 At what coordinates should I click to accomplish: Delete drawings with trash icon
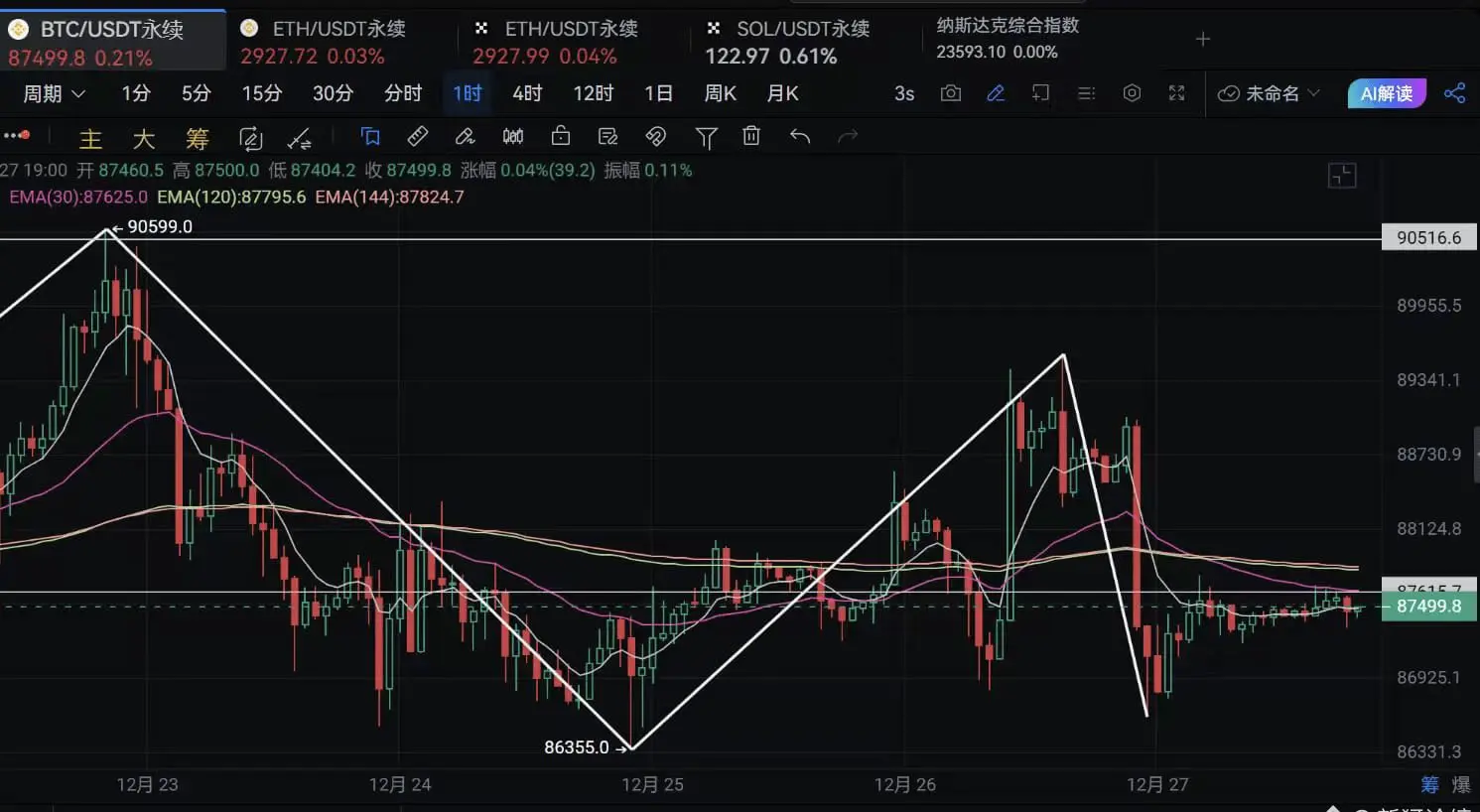(x=751, y=136)
